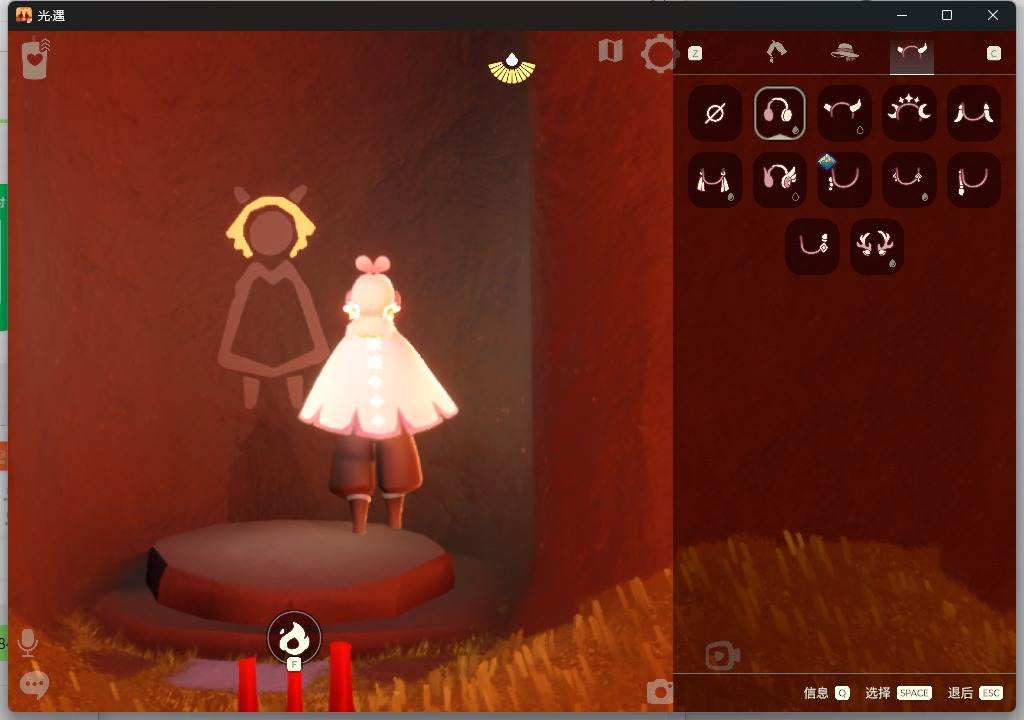Click the 光遇 app icon in title bar

[24, 15]
